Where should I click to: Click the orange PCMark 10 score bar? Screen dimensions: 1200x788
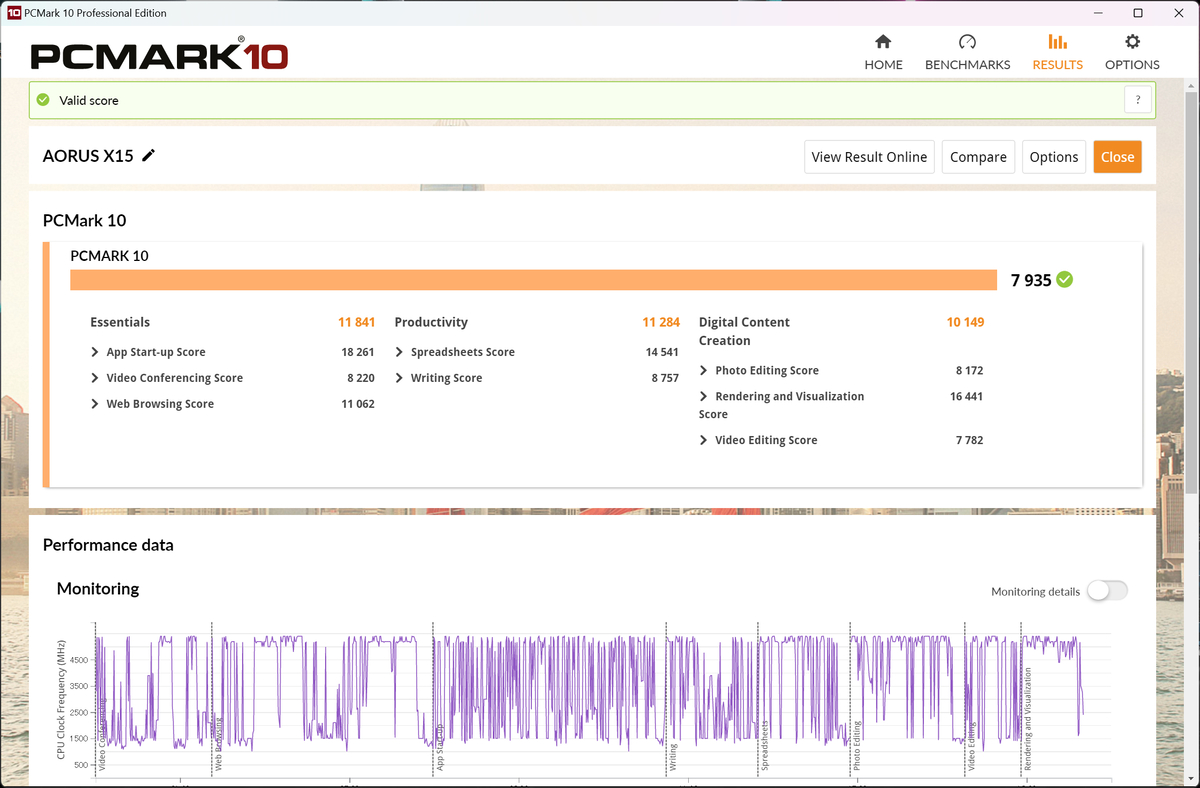pyautogui.click(x=533, y=280)
